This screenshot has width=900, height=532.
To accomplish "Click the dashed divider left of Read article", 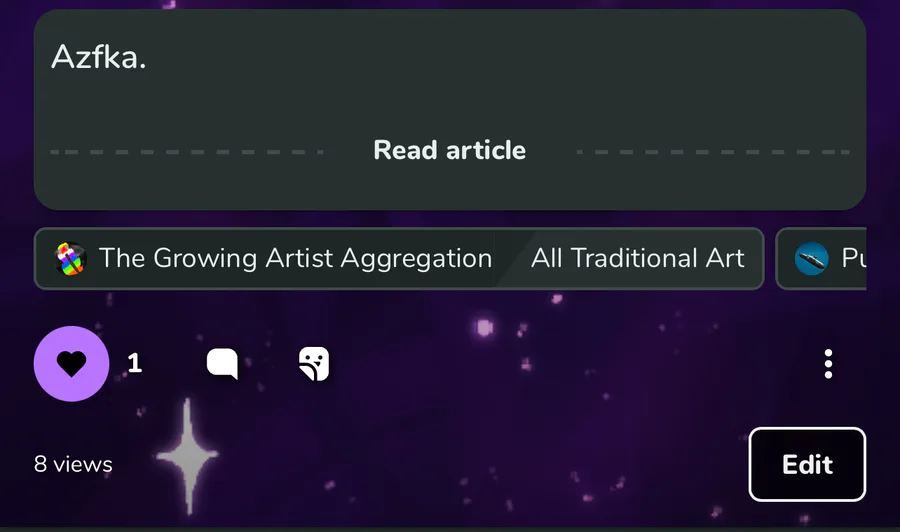I will (x=187, y=152).
